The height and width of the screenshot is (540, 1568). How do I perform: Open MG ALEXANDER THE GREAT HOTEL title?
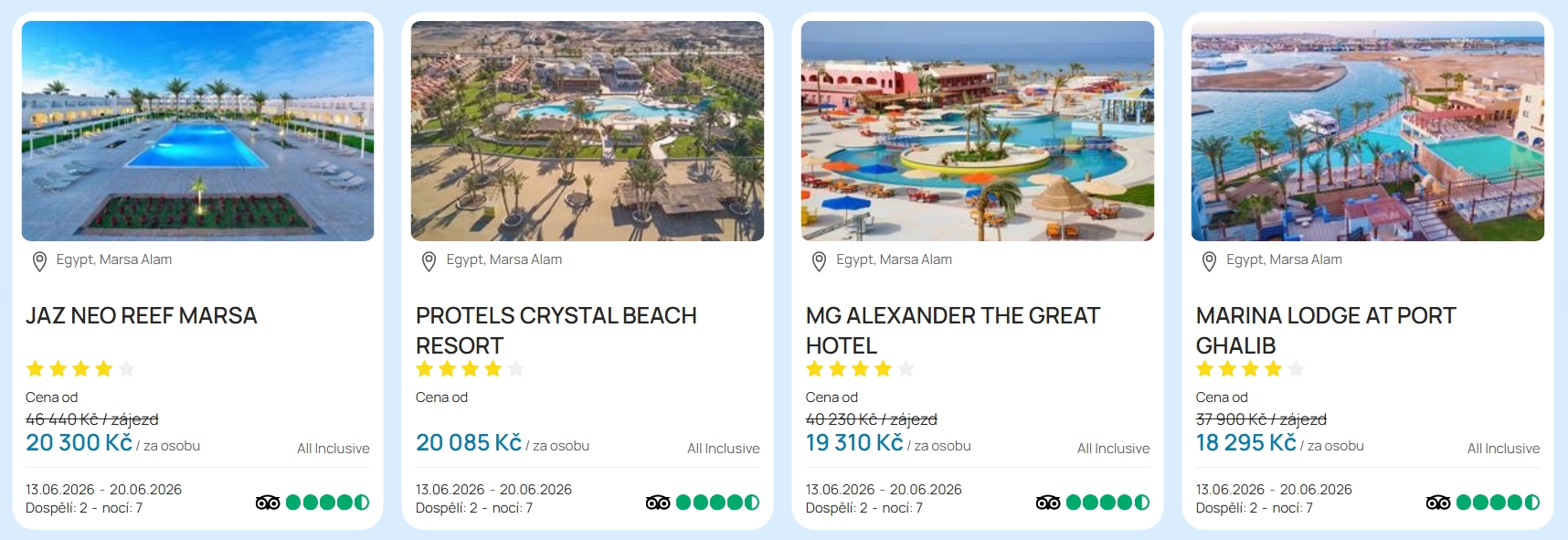952,330
